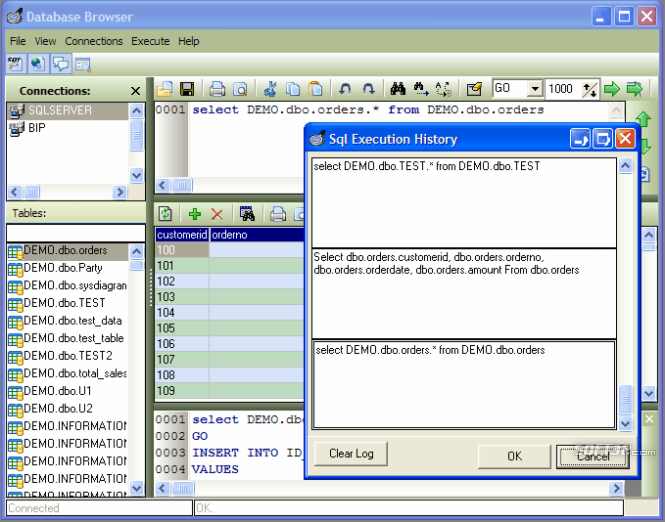This screenshot has width=665, height=522.
Task: Open the GO separator dropdown
Action: click(535, 89)
